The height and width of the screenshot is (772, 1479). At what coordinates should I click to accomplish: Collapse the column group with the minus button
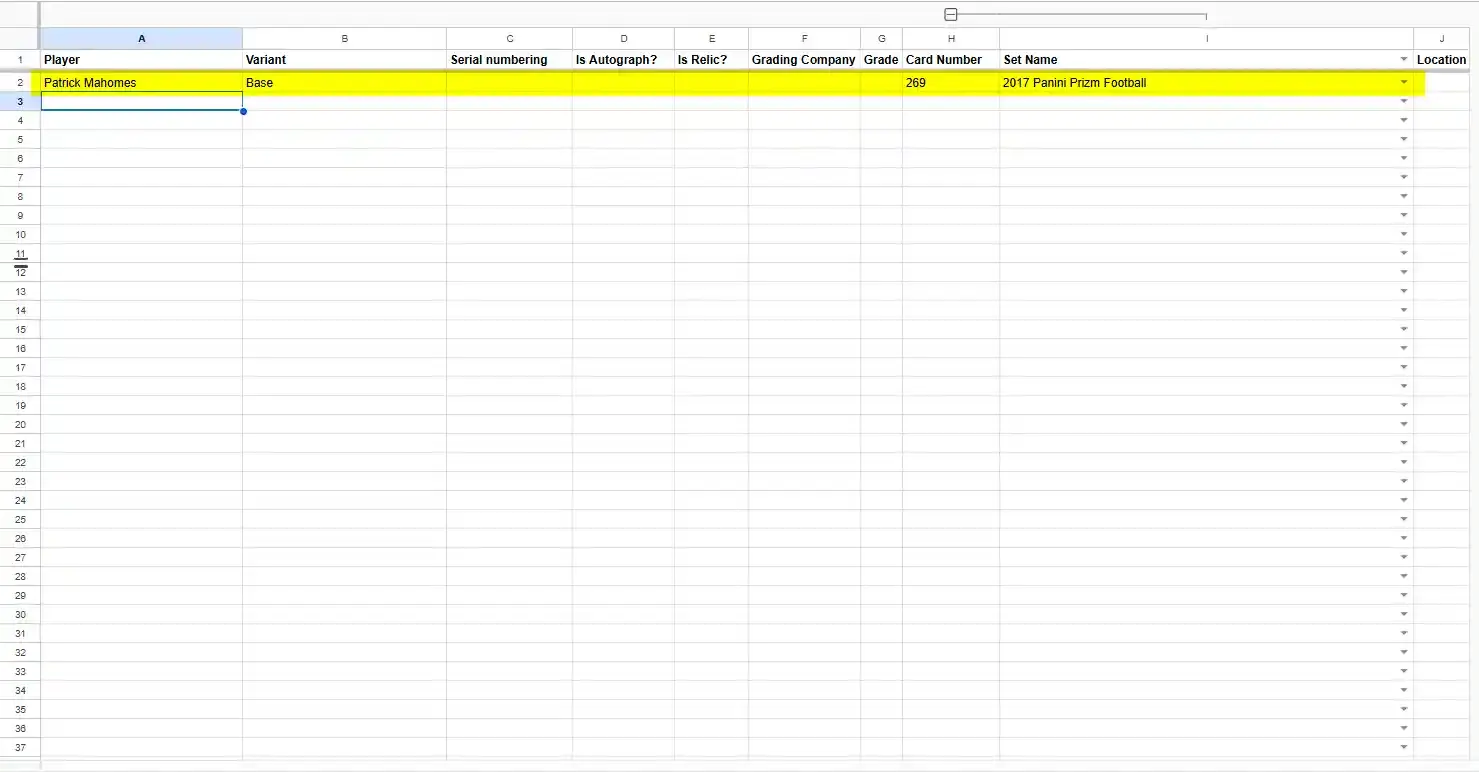tap(951, 15)
